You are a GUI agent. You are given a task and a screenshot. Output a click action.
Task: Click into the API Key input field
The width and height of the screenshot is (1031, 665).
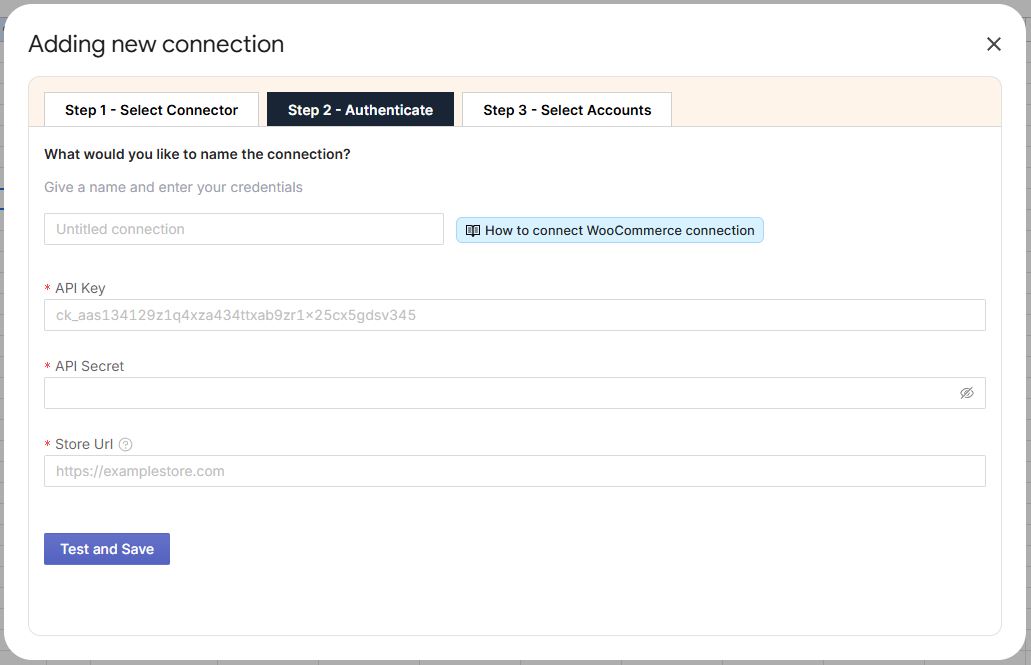coord(515,315)
